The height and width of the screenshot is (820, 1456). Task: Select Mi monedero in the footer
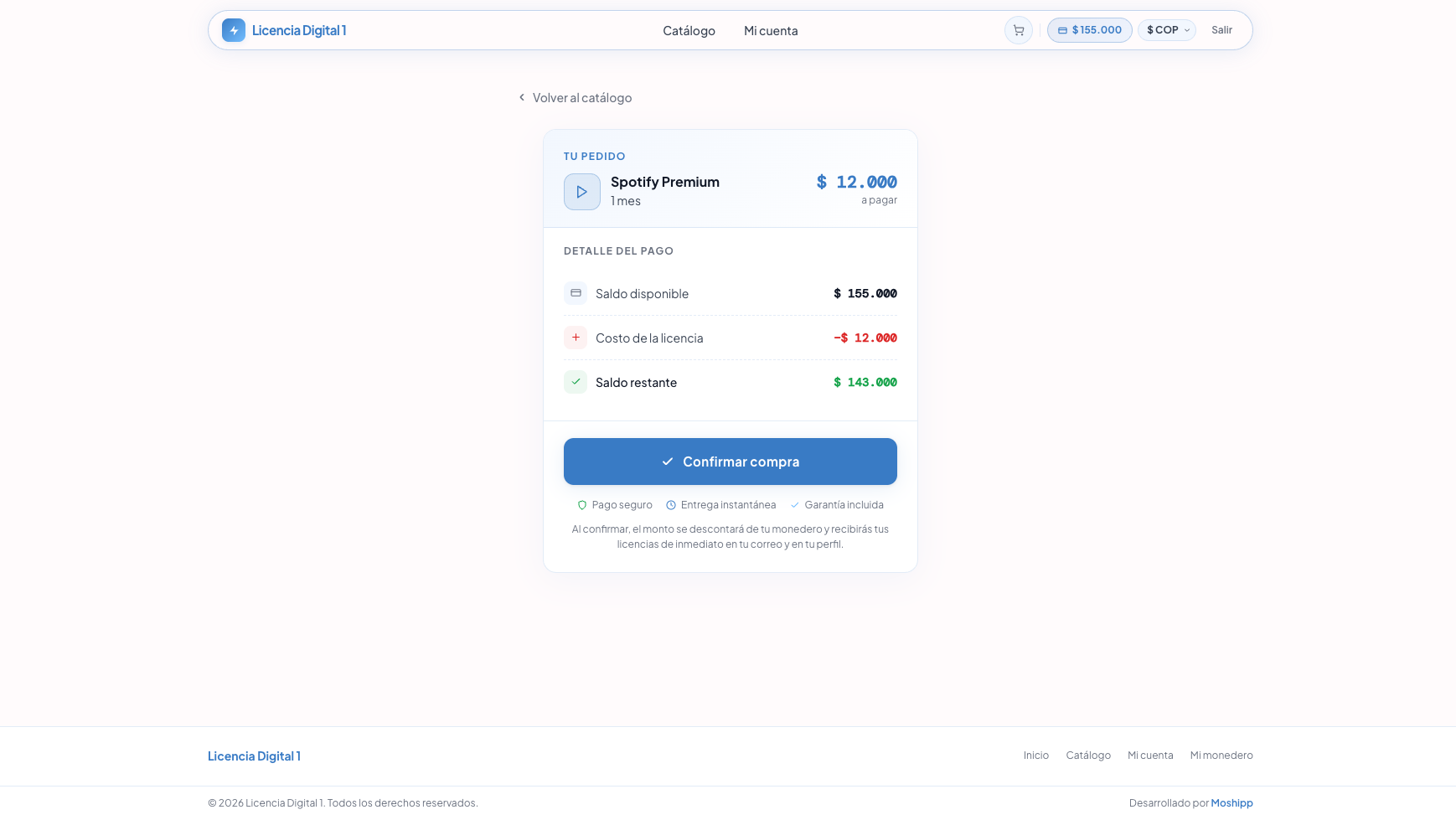(x=1221, y=755)
